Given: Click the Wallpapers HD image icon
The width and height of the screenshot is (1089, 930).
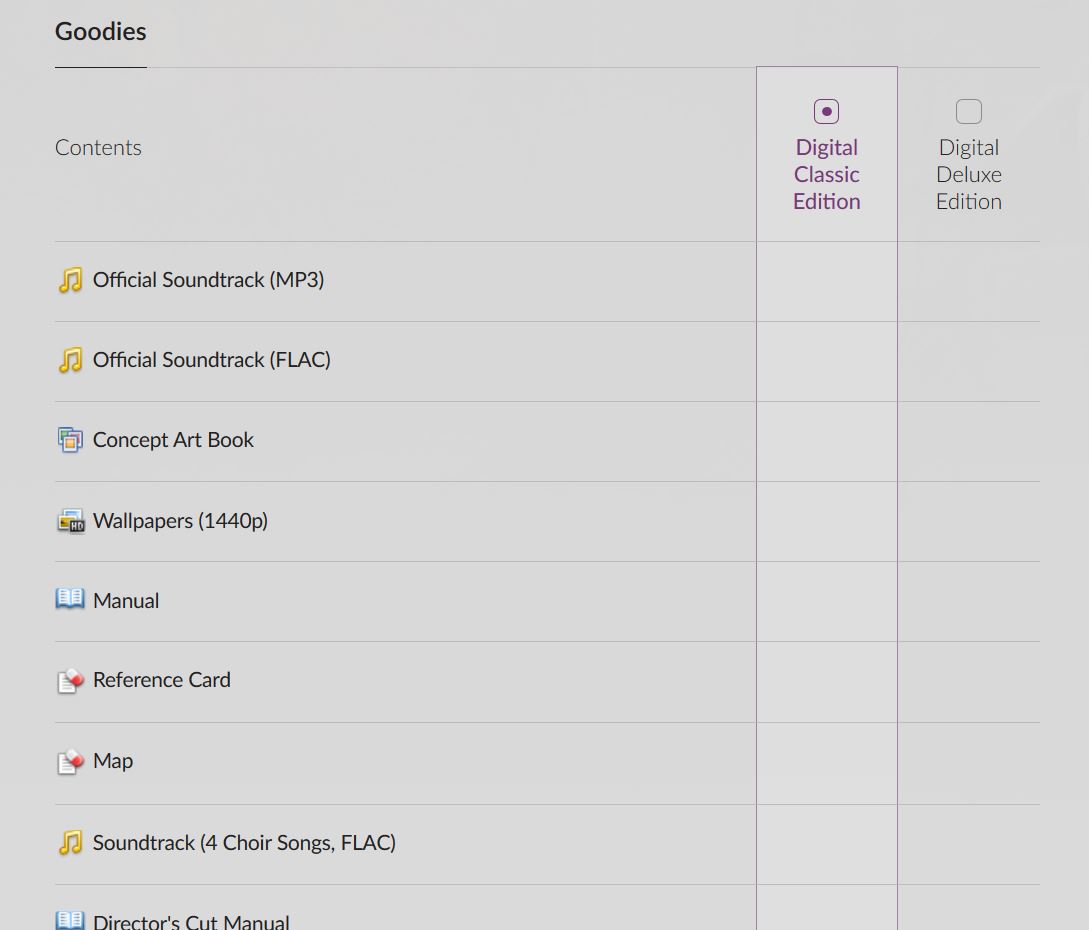Looking at the screenshot, I should tap(70, 521).
